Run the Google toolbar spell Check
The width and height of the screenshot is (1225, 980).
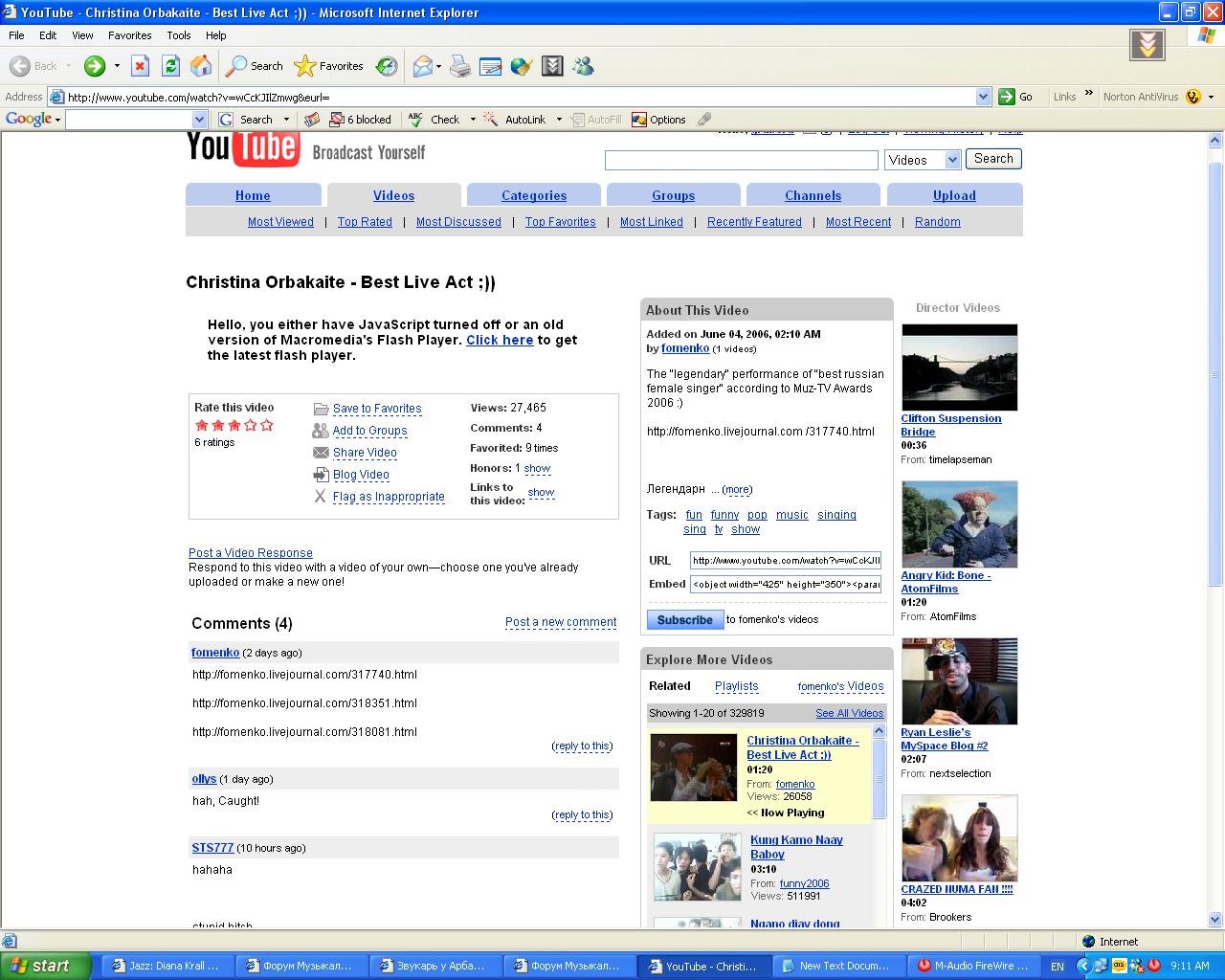click(434, 120)
